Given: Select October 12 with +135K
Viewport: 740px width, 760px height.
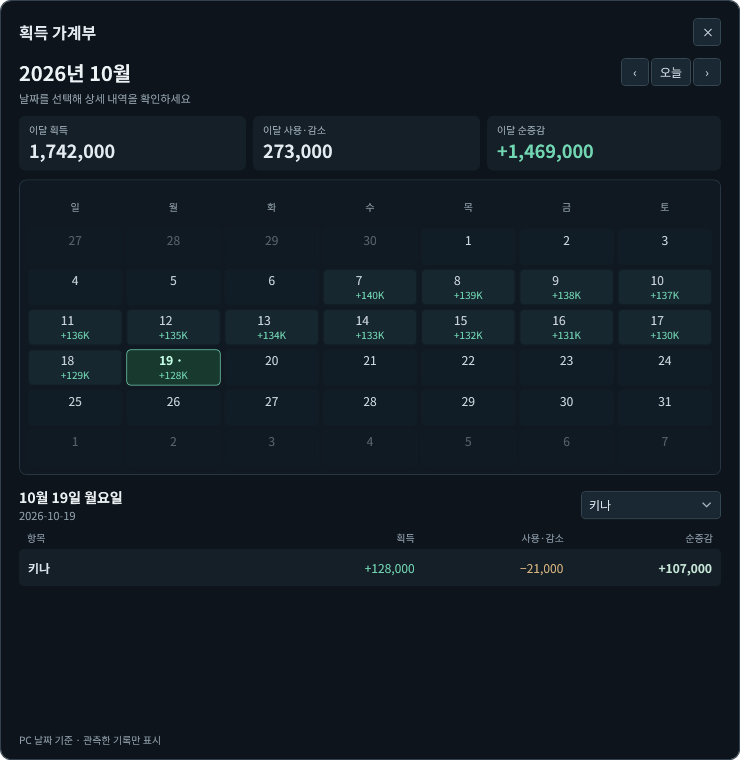Looking at the screenshot, I should pos(173,328).
